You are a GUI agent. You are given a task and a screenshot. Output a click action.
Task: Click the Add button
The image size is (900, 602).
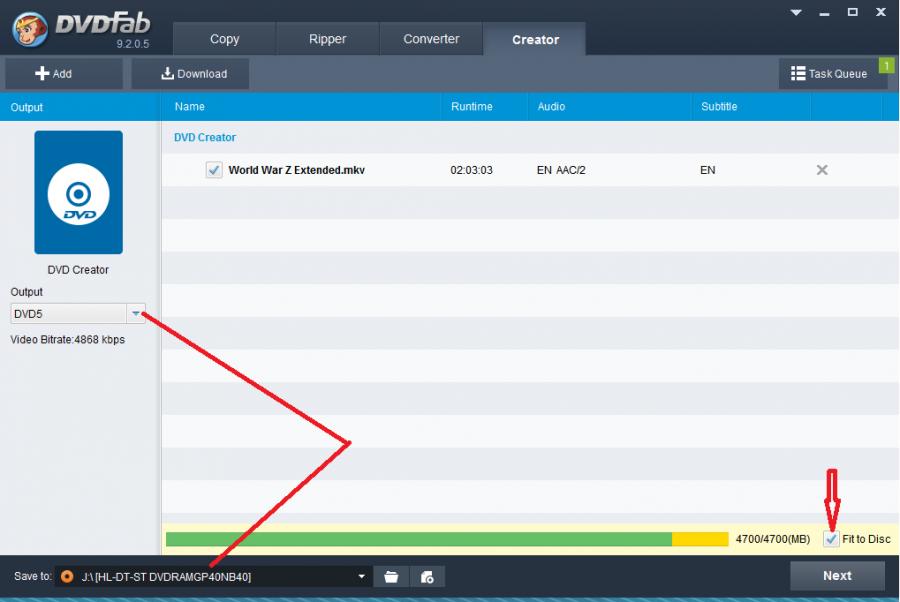coord(64,73)
